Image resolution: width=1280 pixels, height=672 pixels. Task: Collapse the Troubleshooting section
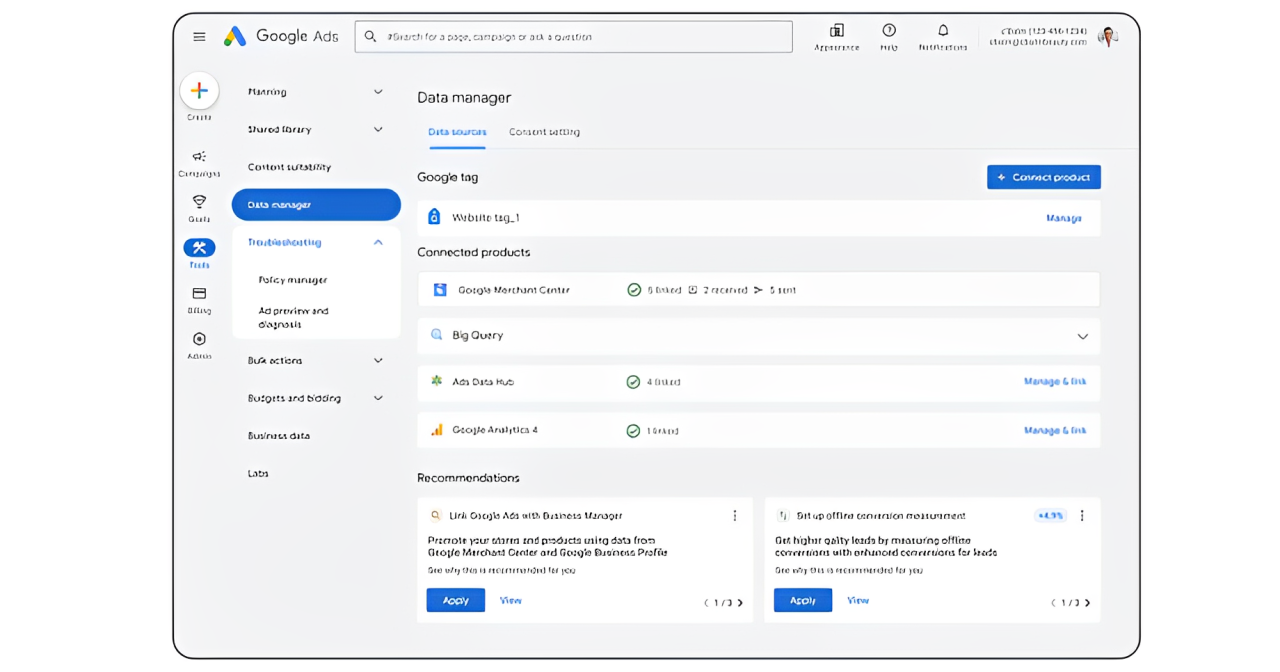(378, 243)
